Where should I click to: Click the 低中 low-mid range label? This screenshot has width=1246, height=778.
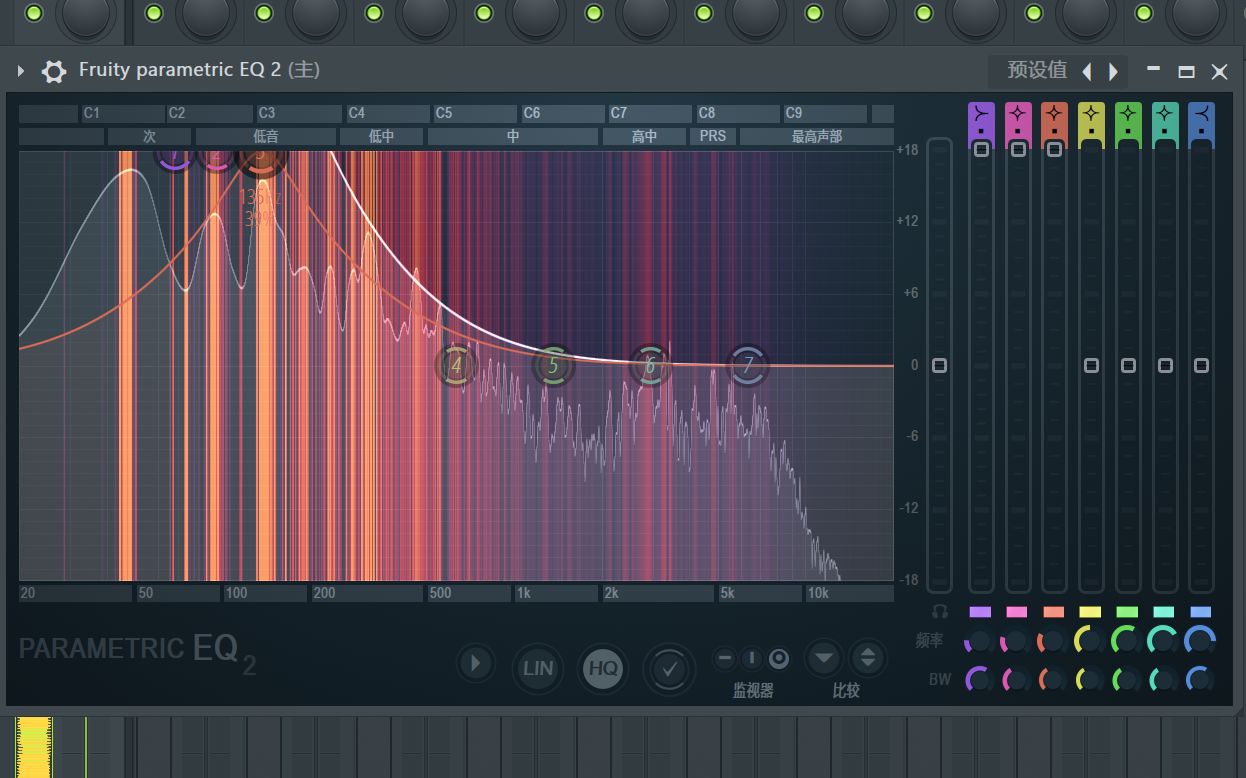click(381, 136)
